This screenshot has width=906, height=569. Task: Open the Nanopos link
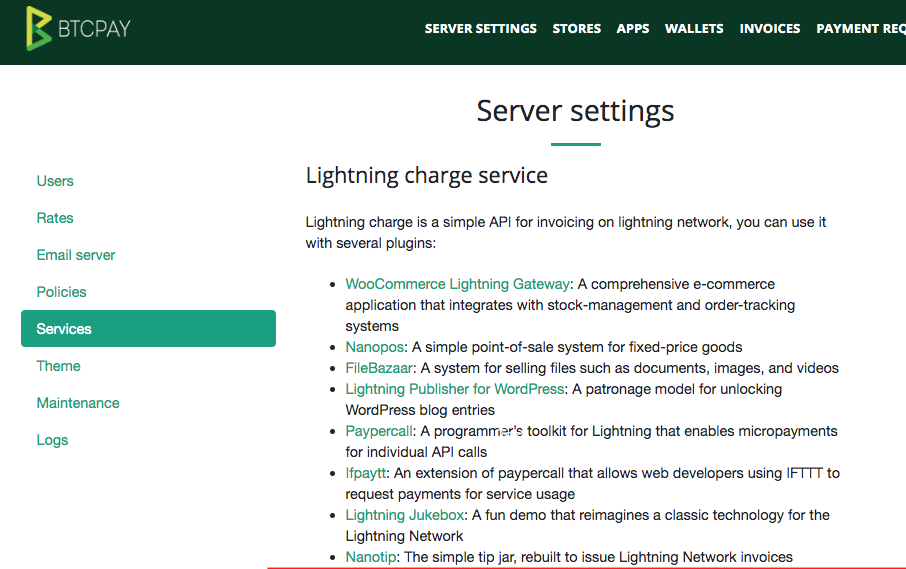(x=374, y=347)
